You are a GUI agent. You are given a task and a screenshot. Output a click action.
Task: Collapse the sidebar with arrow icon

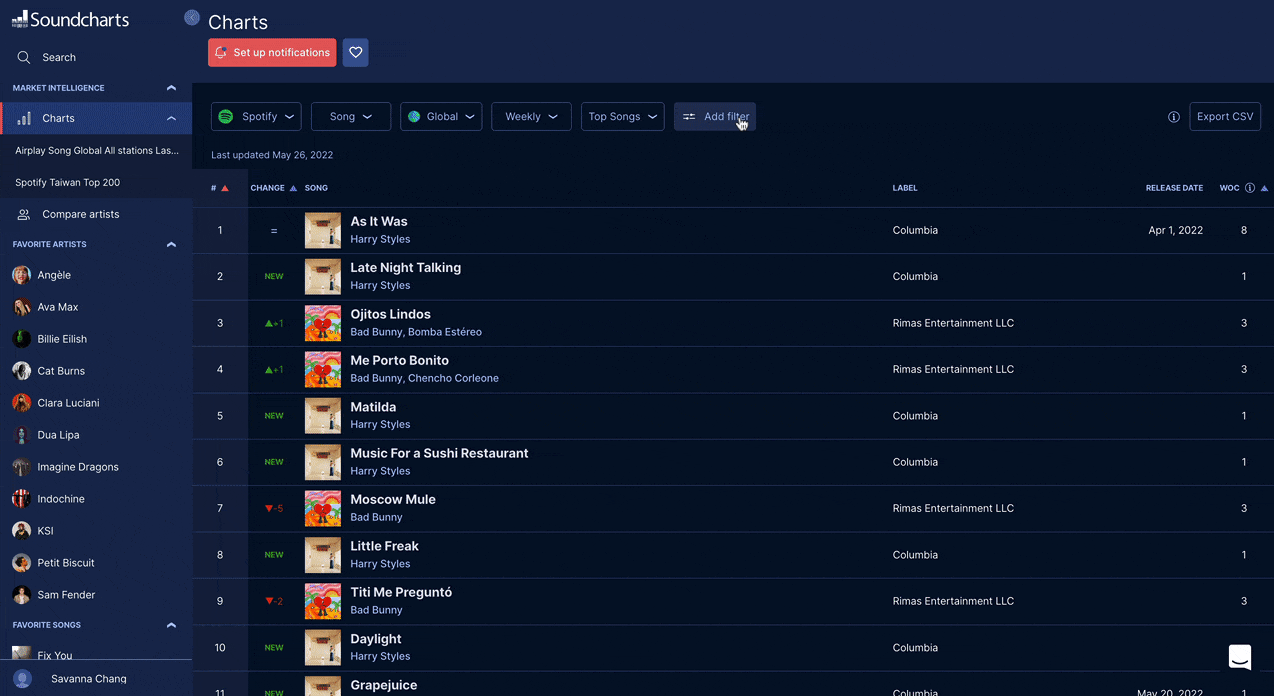point(192,17)
